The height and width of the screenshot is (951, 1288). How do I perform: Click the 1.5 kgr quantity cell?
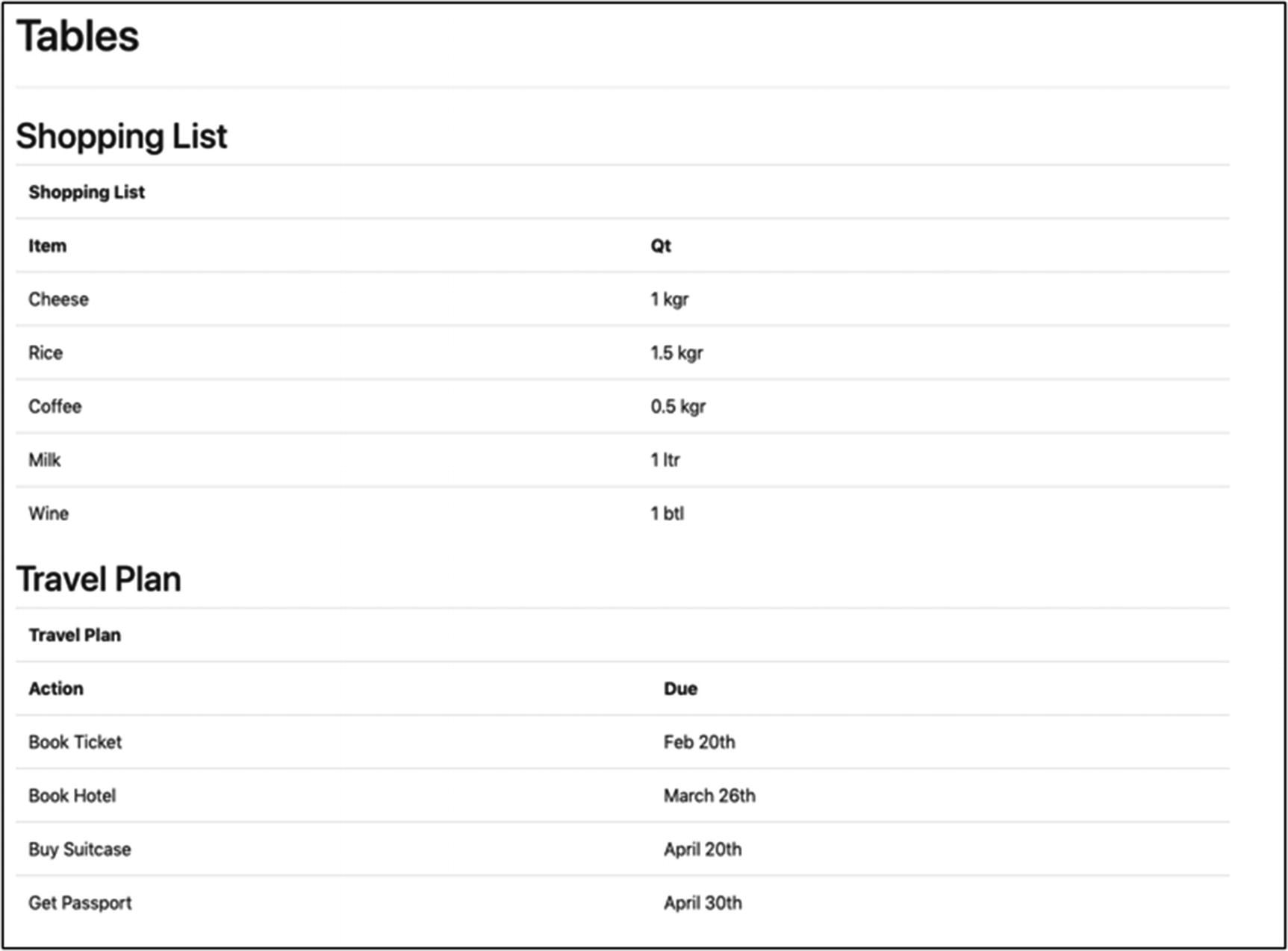pyautogui.click(x=676, y=353)
